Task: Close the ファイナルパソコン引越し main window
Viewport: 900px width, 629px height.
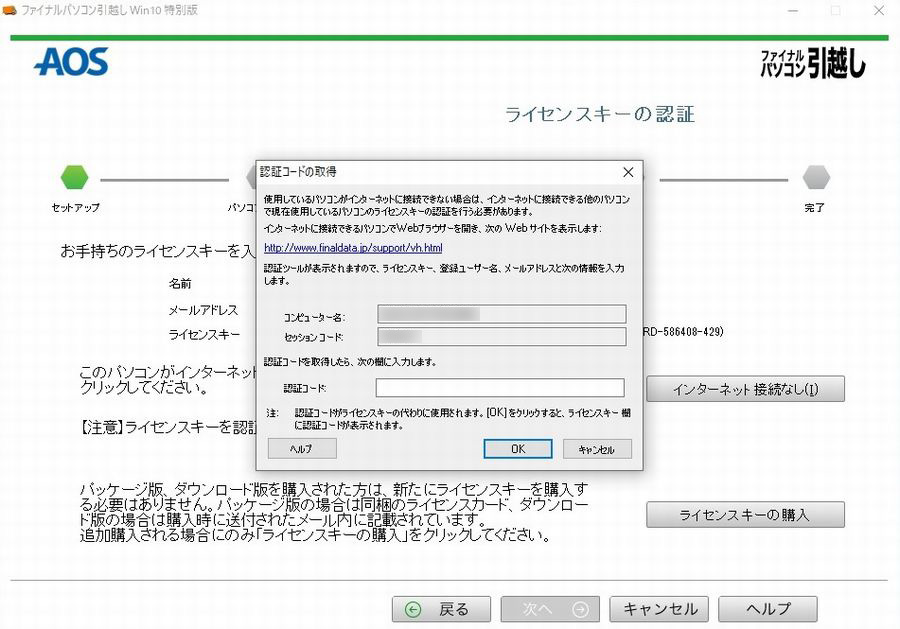Action: pyautogui.click(x=879, y=10)
